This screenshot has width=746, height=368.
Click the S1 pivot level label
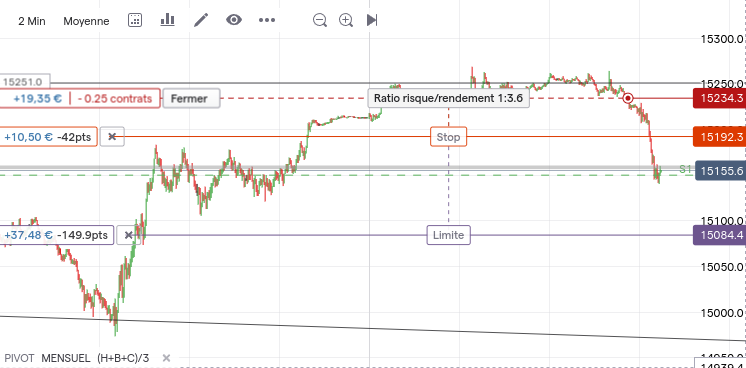coord(685,169)
